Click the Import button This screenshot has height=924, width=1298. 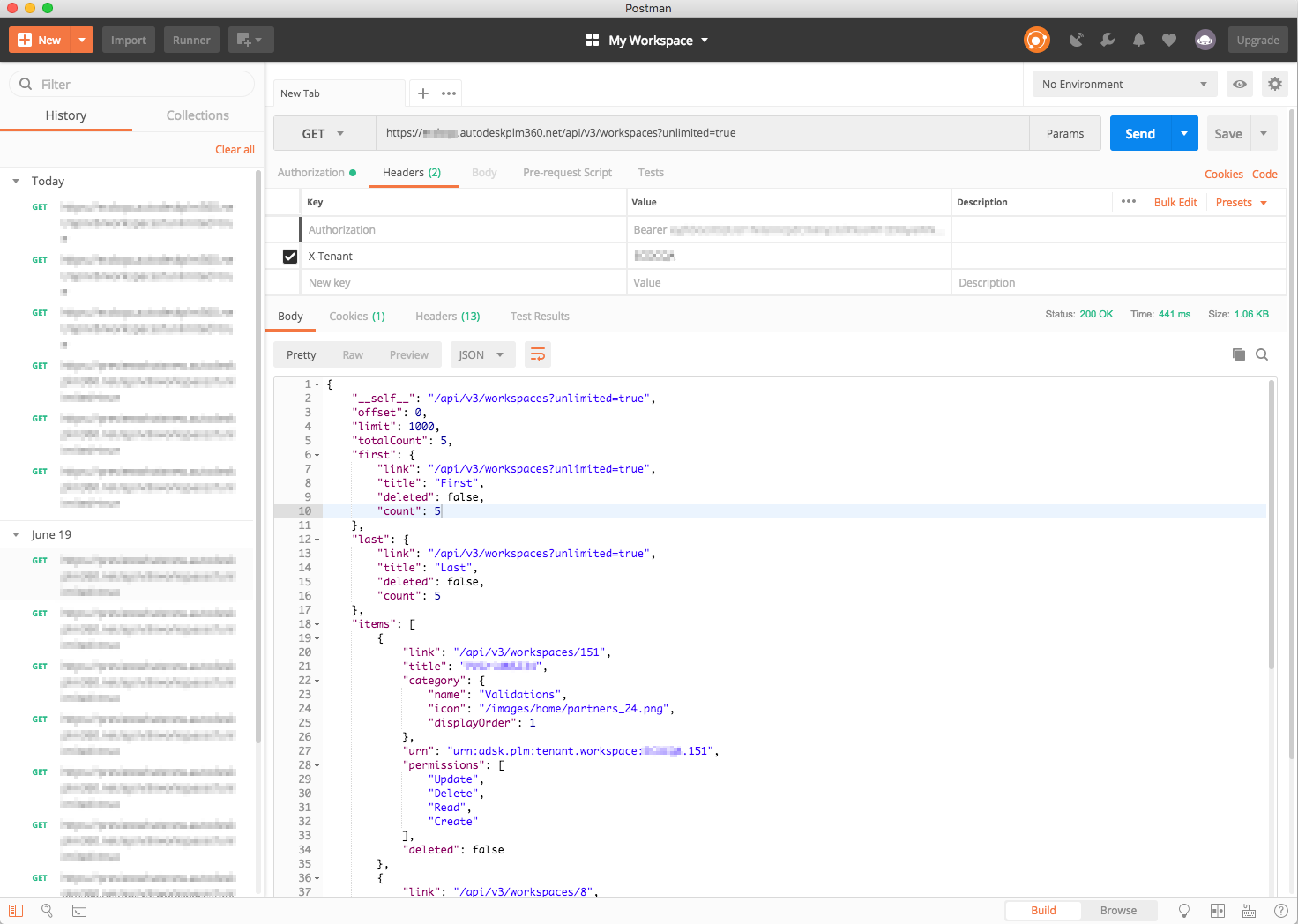click(129, 40)
